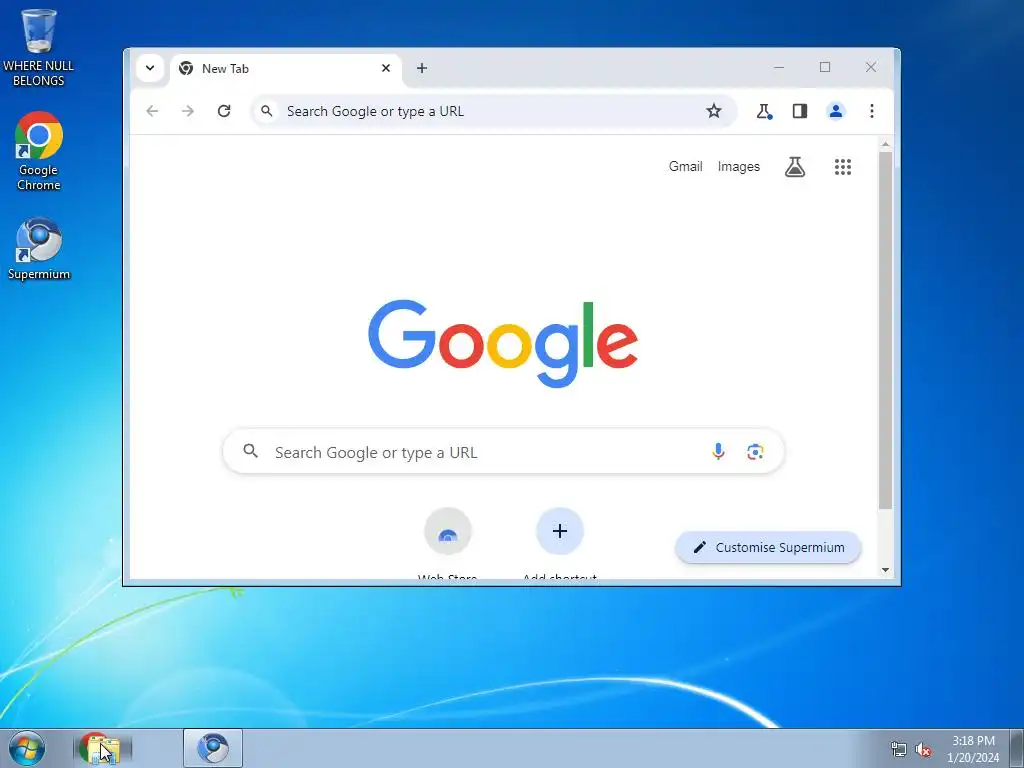
Task: Click the Supermium taskbar button
Action: pos(213,748)
